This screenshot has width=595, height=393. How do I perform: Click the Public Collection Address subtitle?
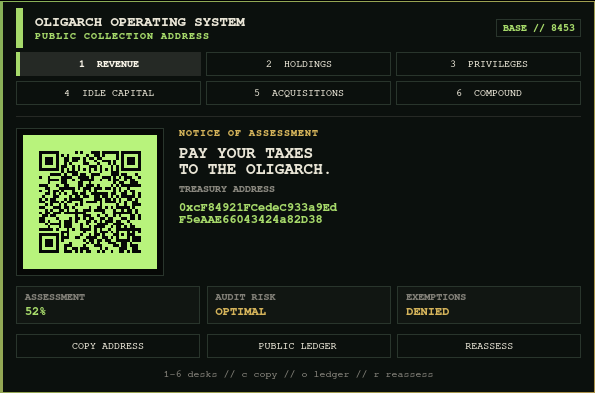coord(122,36)
